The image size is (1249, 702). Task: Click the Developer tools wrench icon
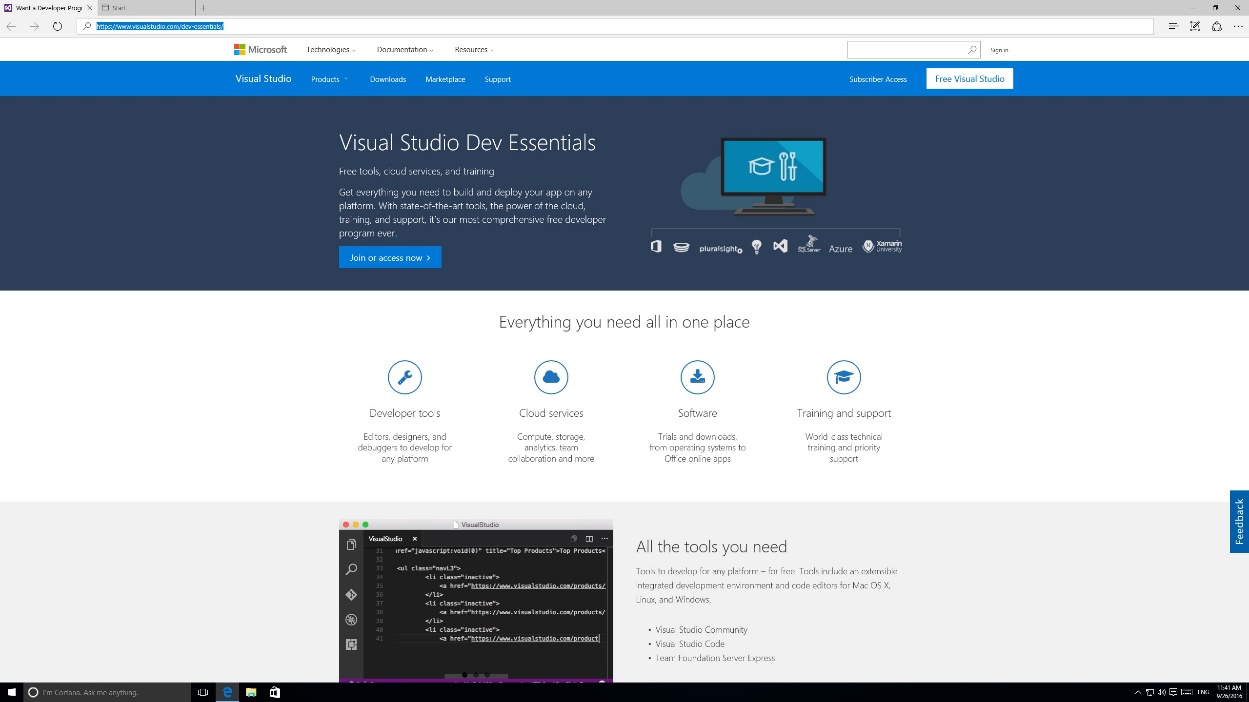coord(404,377)
